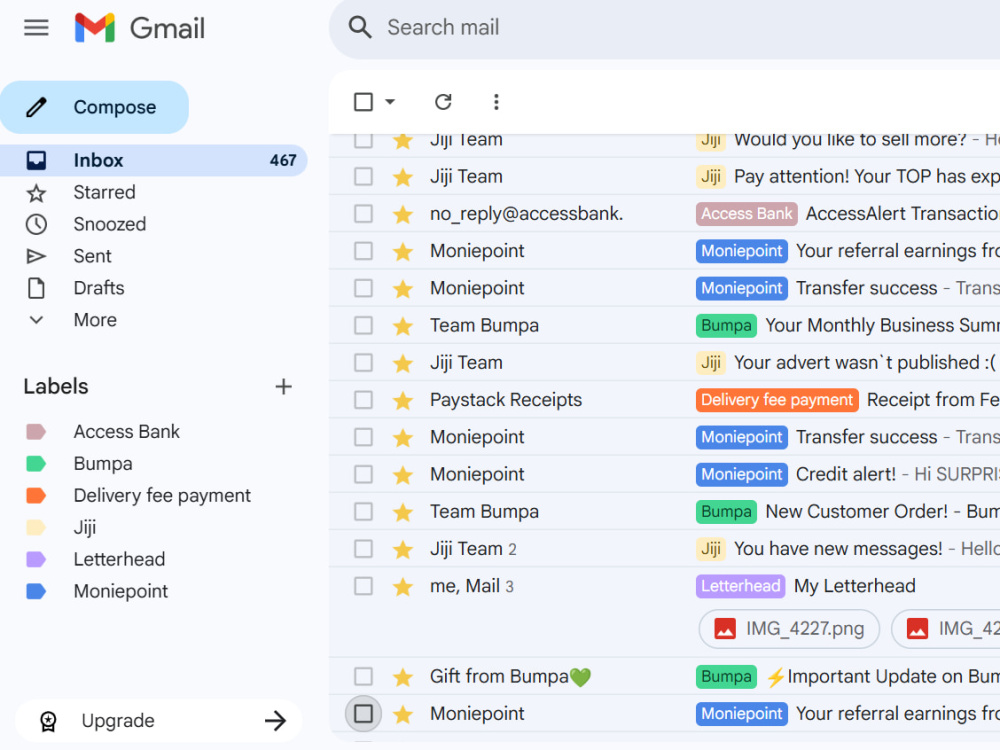The width and height of the screenshot is (1000, 750).
Task: Open the three-dot more options menu
Action: point(496,102)
